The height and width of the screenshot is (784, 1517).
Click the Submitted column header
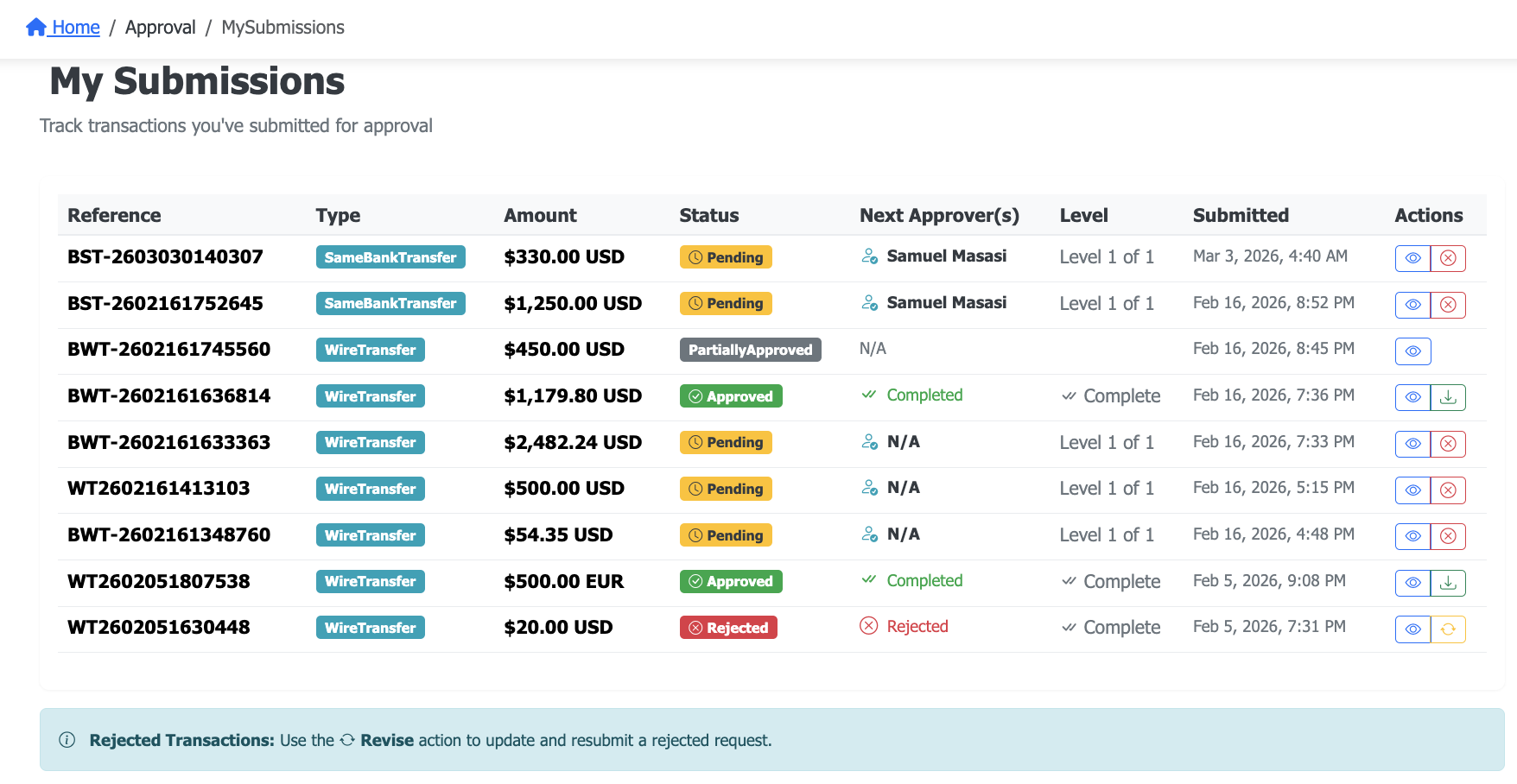[x=1240, y=216]
